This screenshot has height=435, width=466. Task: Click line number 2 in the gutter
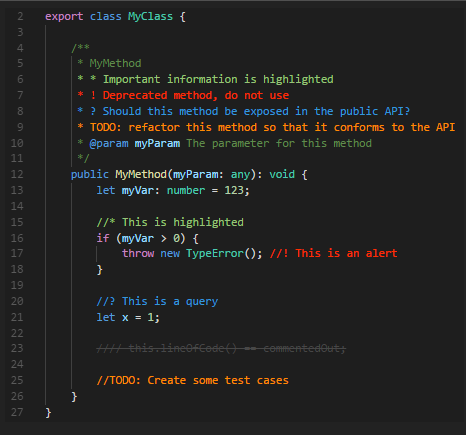tap(20, 16)
